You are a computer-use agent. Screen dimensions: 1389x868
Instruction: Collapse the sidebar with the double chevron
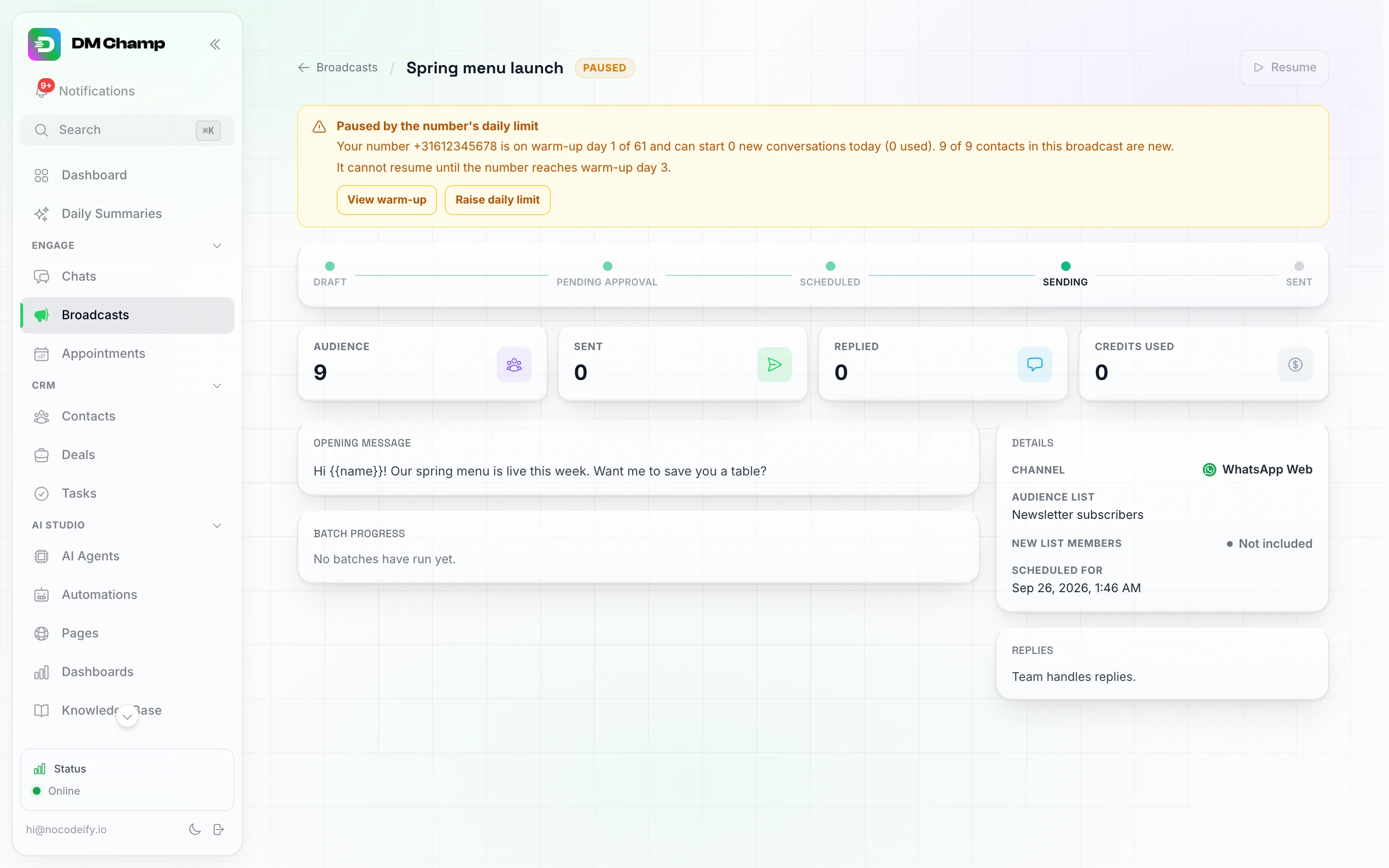pyautogui.click(x=215, y=44)
